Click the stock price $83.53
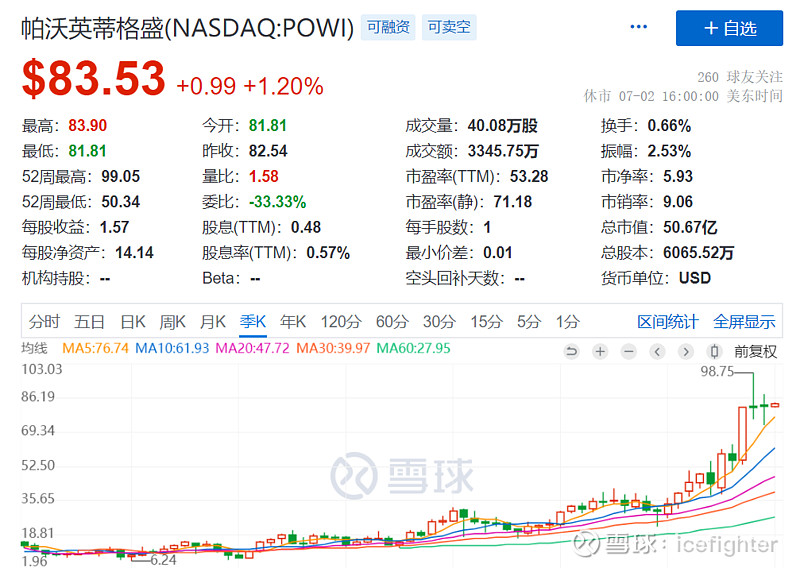The width and height of the screenshot is (800, 568). 94,78
